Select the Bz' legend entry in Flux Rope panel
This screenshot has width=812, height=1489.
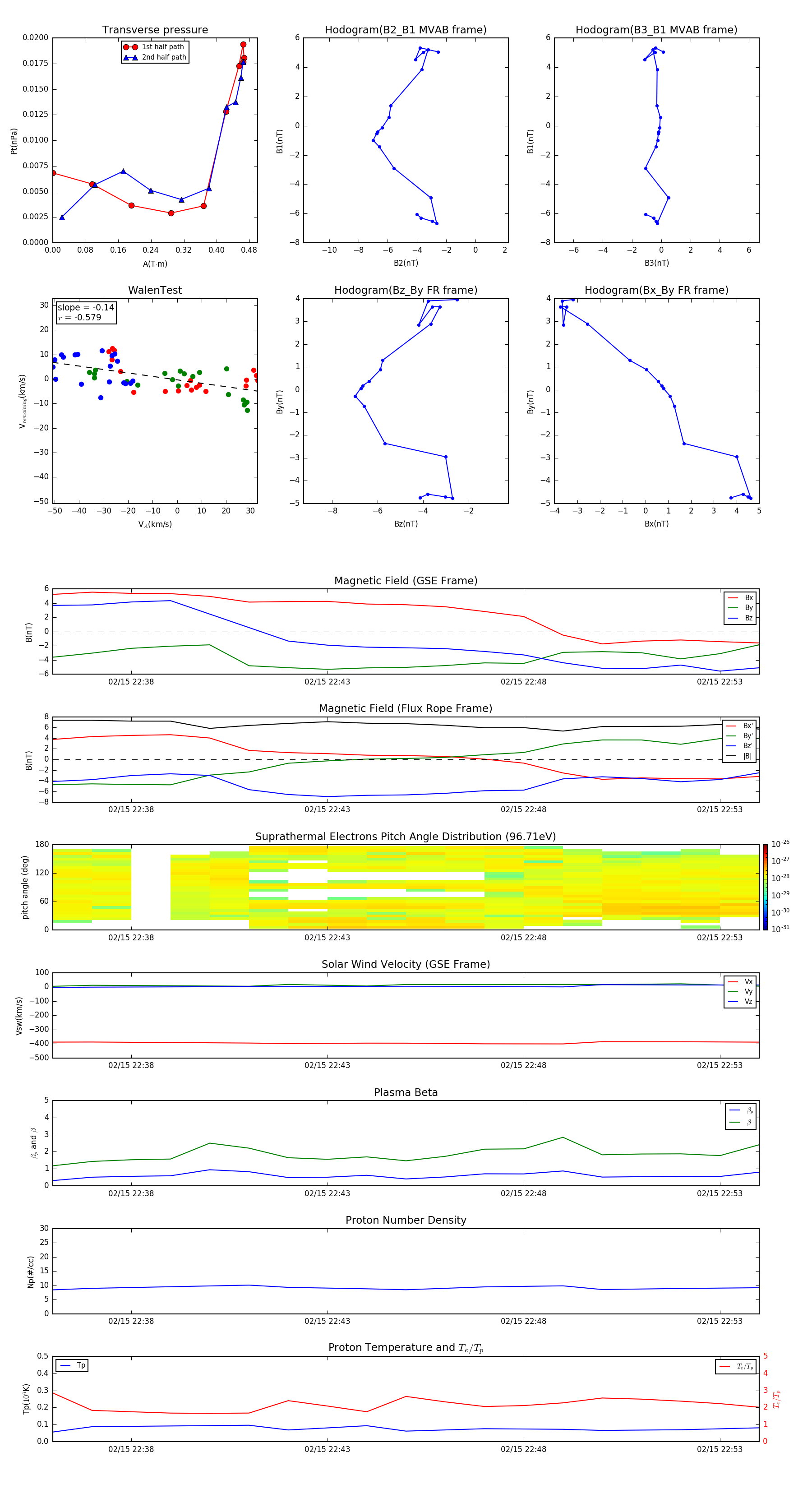click(x=740, y=746)
